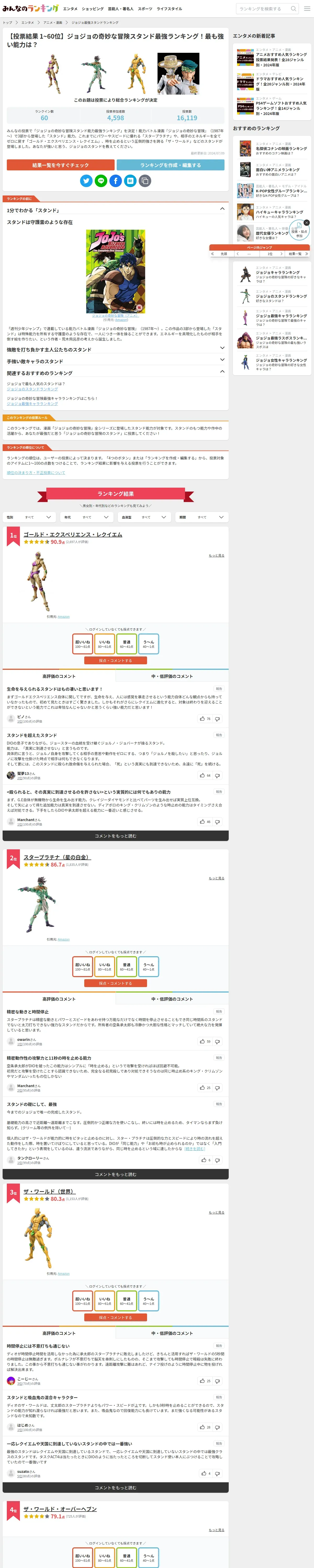The width and height of the screenshot is (314, 1568).
Task: Jump to 先頭 with double-left arrow
Action: pos(220,254)
